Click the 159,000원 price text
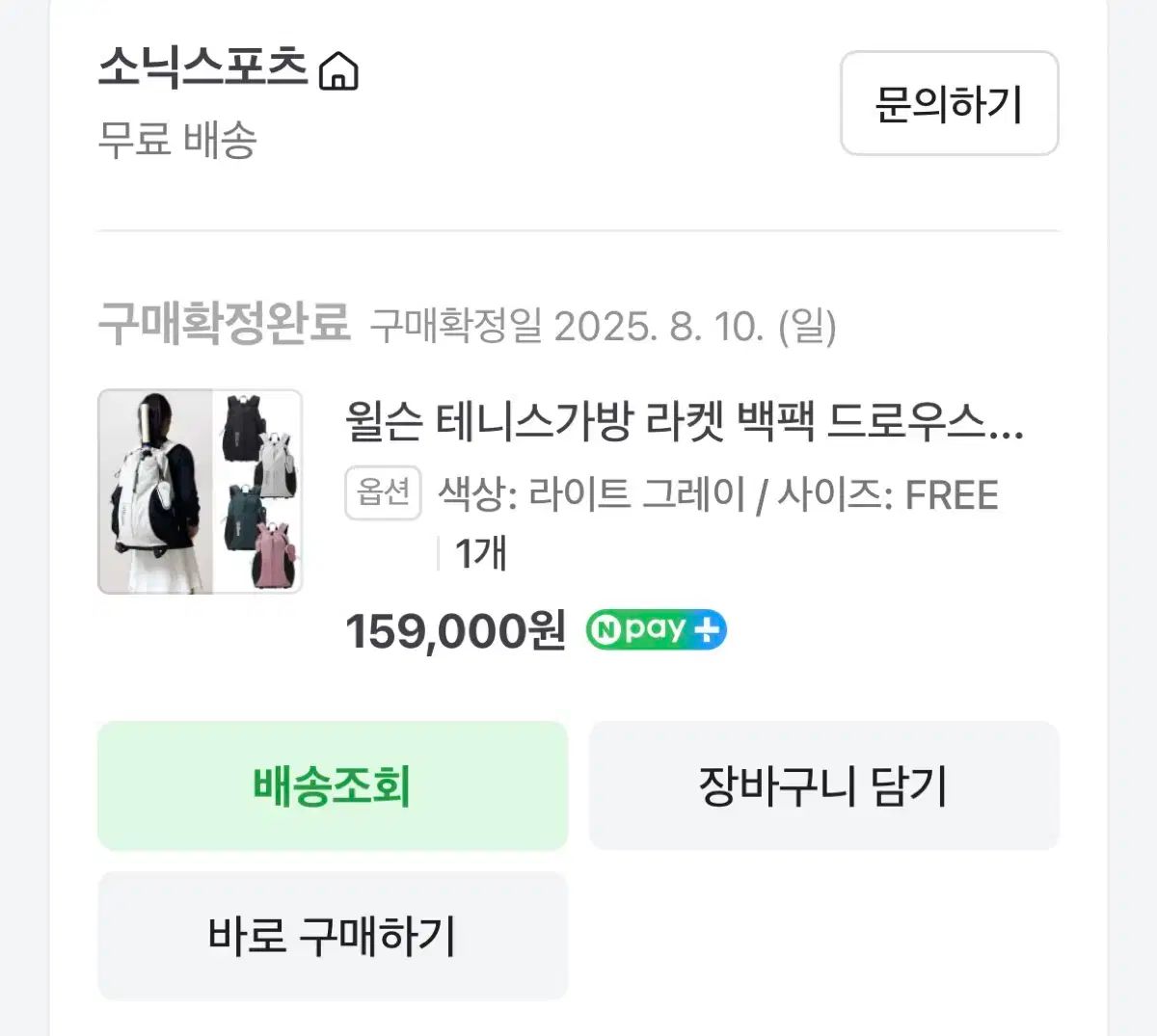 coord(455,631)
